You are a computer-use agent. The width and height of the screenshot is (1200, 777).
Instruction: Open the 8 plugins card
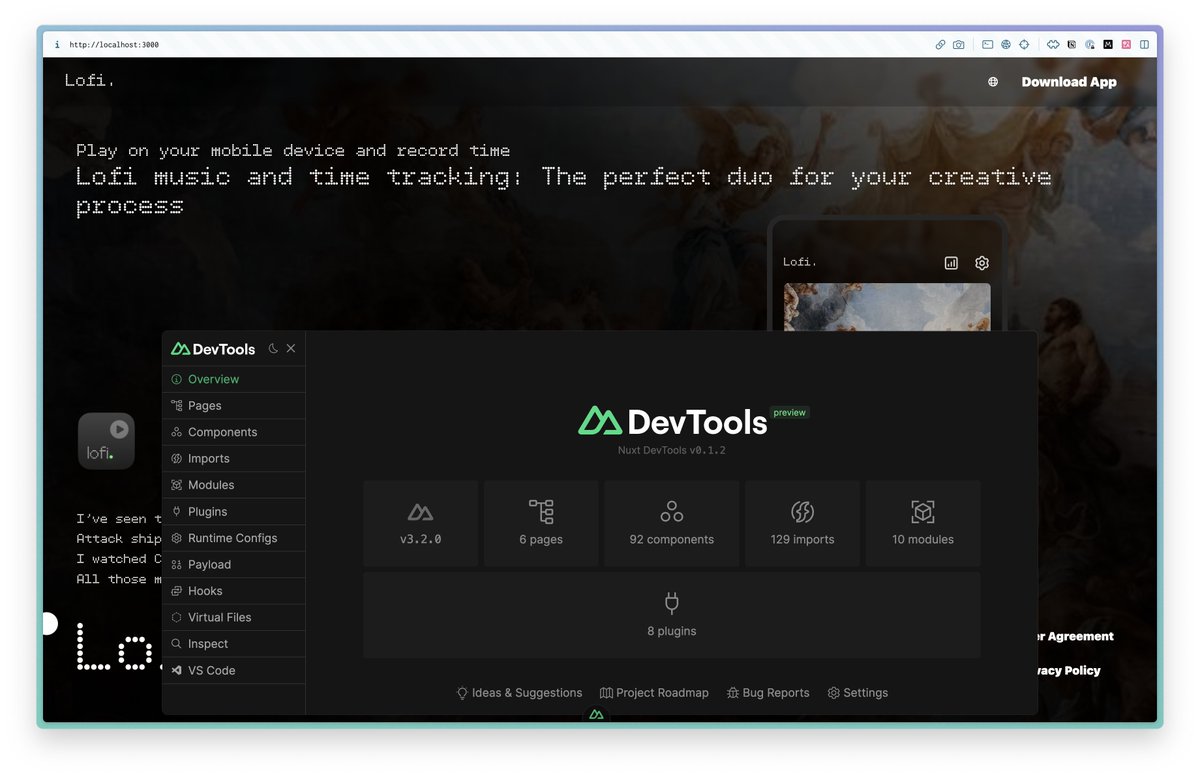click(672, 615)
